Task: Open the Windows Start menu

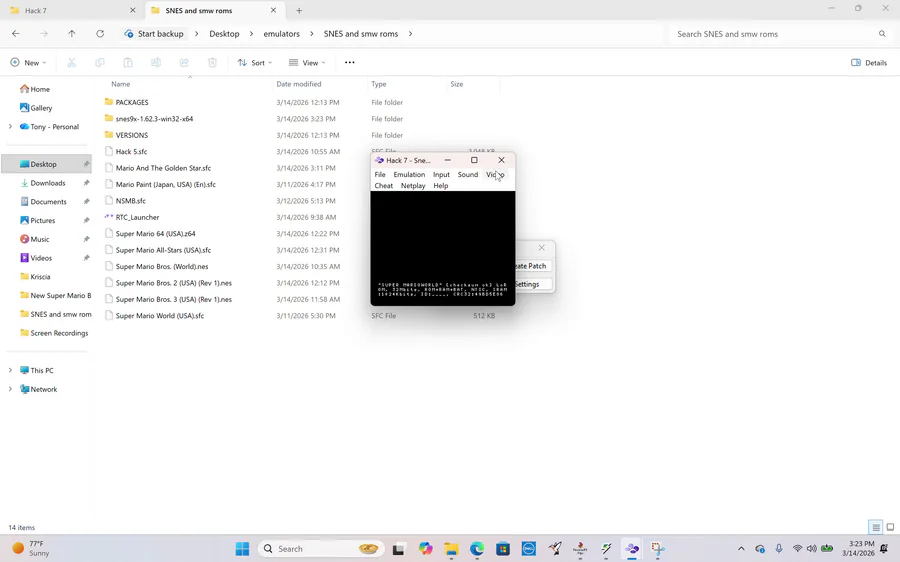Action: (242, 549)
